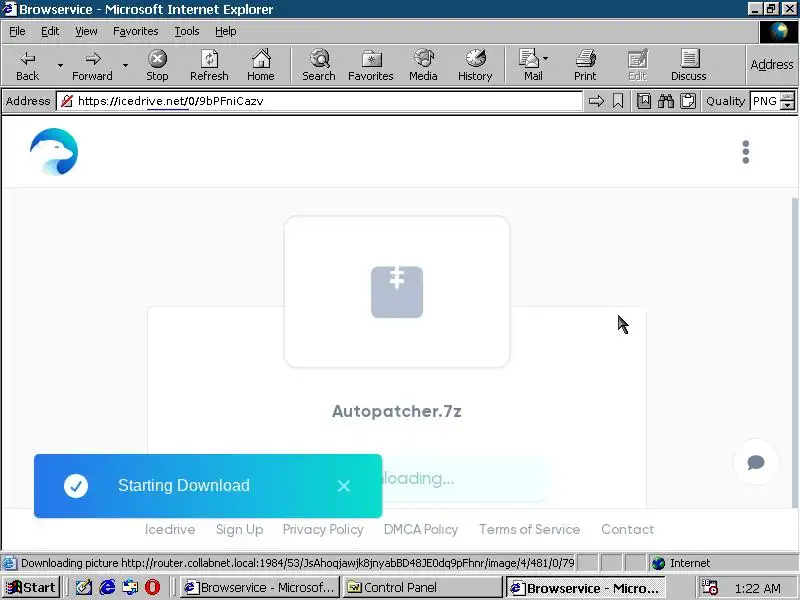Open the Search pane
800x600 pixels.
(x=319, y=65)
